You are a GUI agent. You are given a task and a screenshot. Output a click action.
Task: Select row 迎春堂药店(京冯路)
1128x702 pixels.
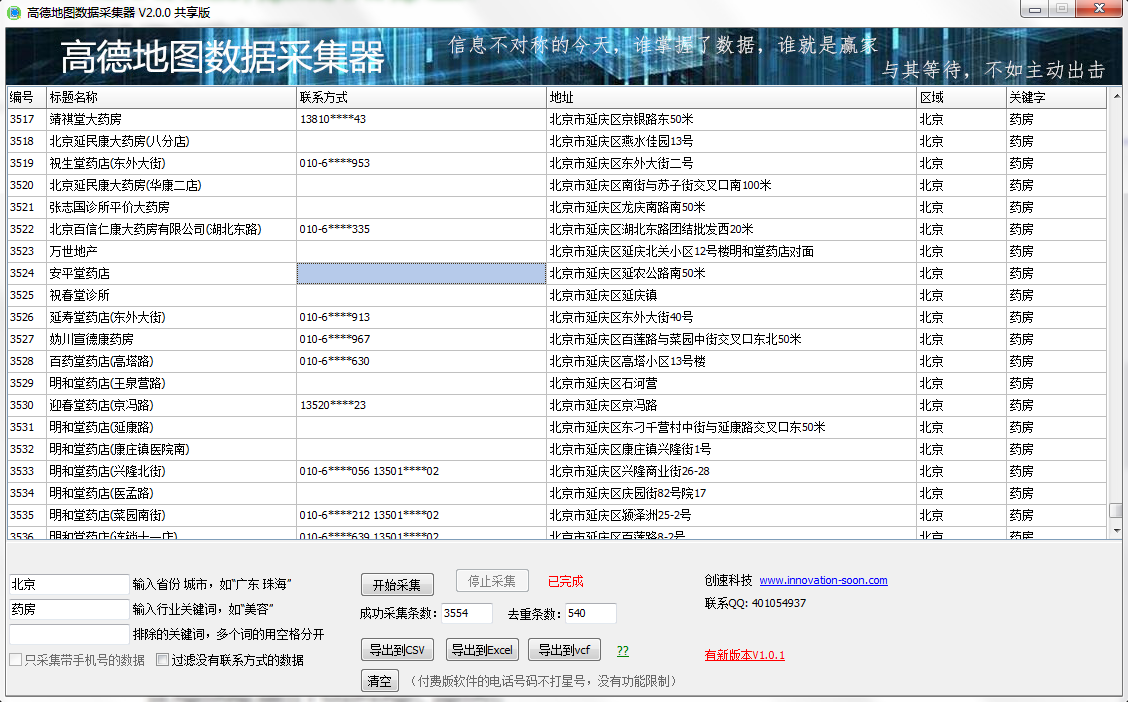(557, 405)
